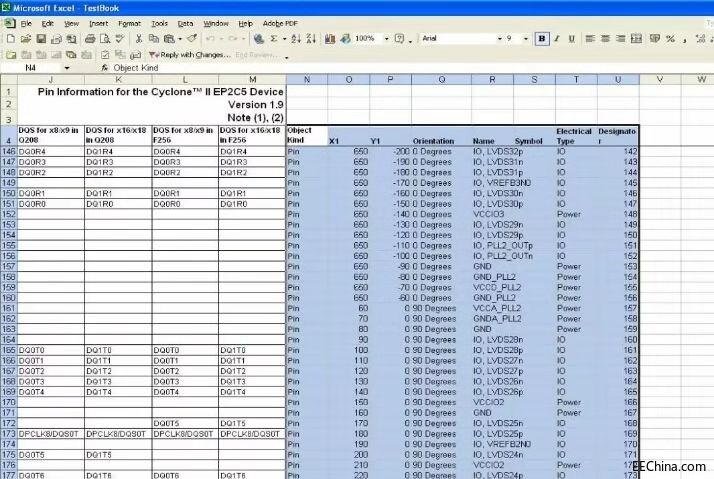Expand the Name Box N4 dropdown

pyautogui.click(x=67, y=68)
